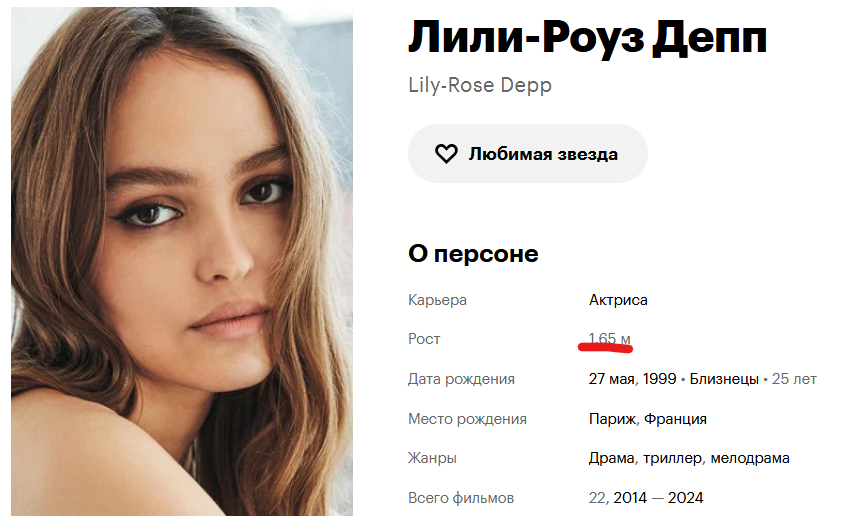Select the "27 мая" birth date link

tap(612, 379)
